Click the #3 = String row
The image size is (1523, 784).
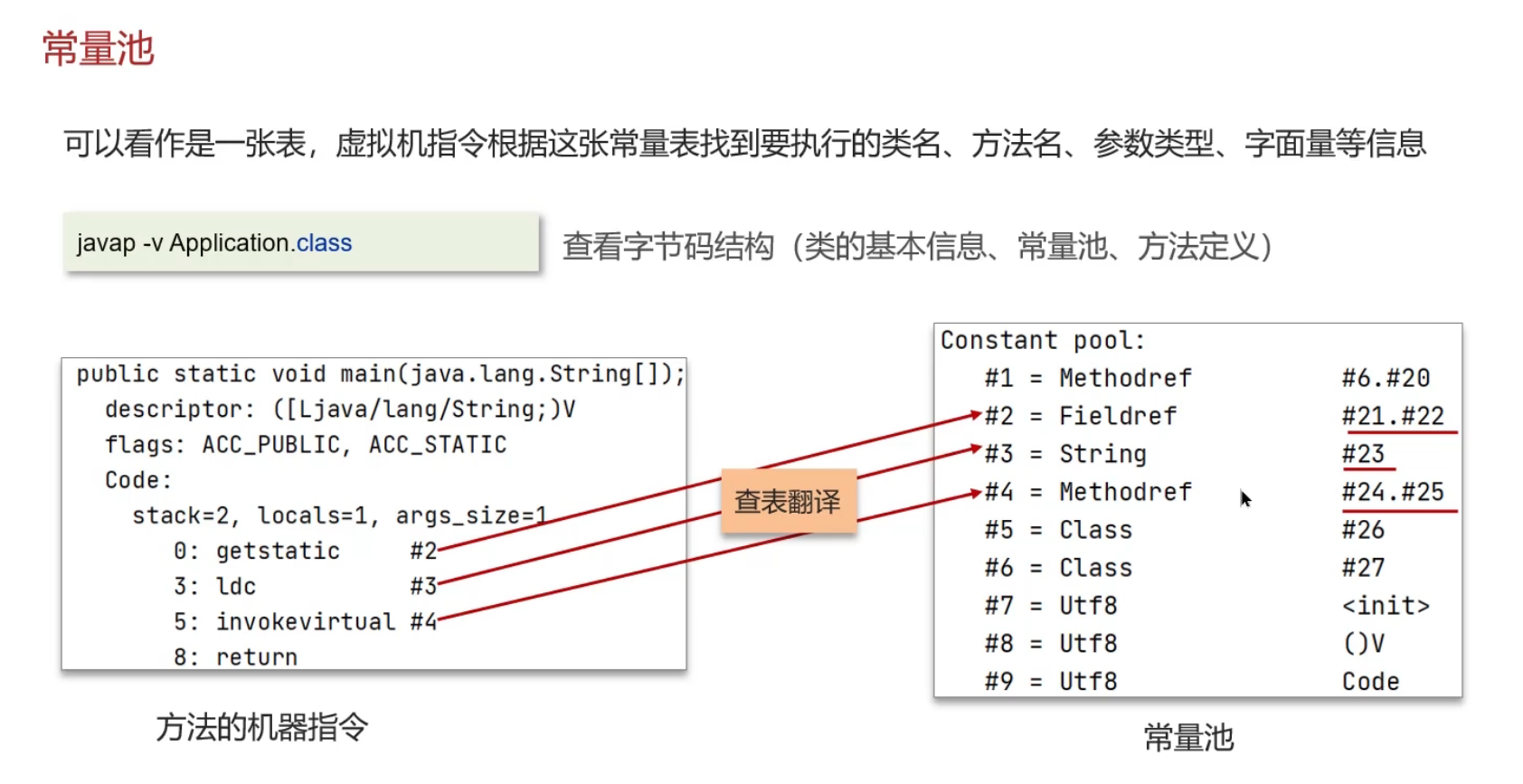pyautogui.click(x=1185, y=454)
